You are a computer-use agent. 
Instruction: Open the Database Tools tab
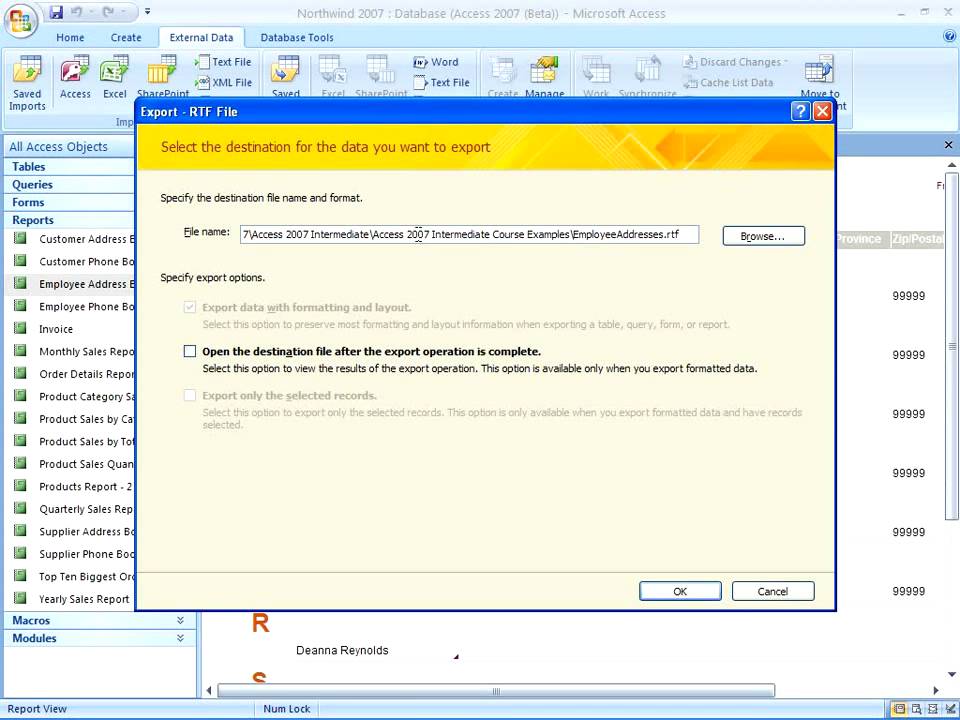[297, 37]
